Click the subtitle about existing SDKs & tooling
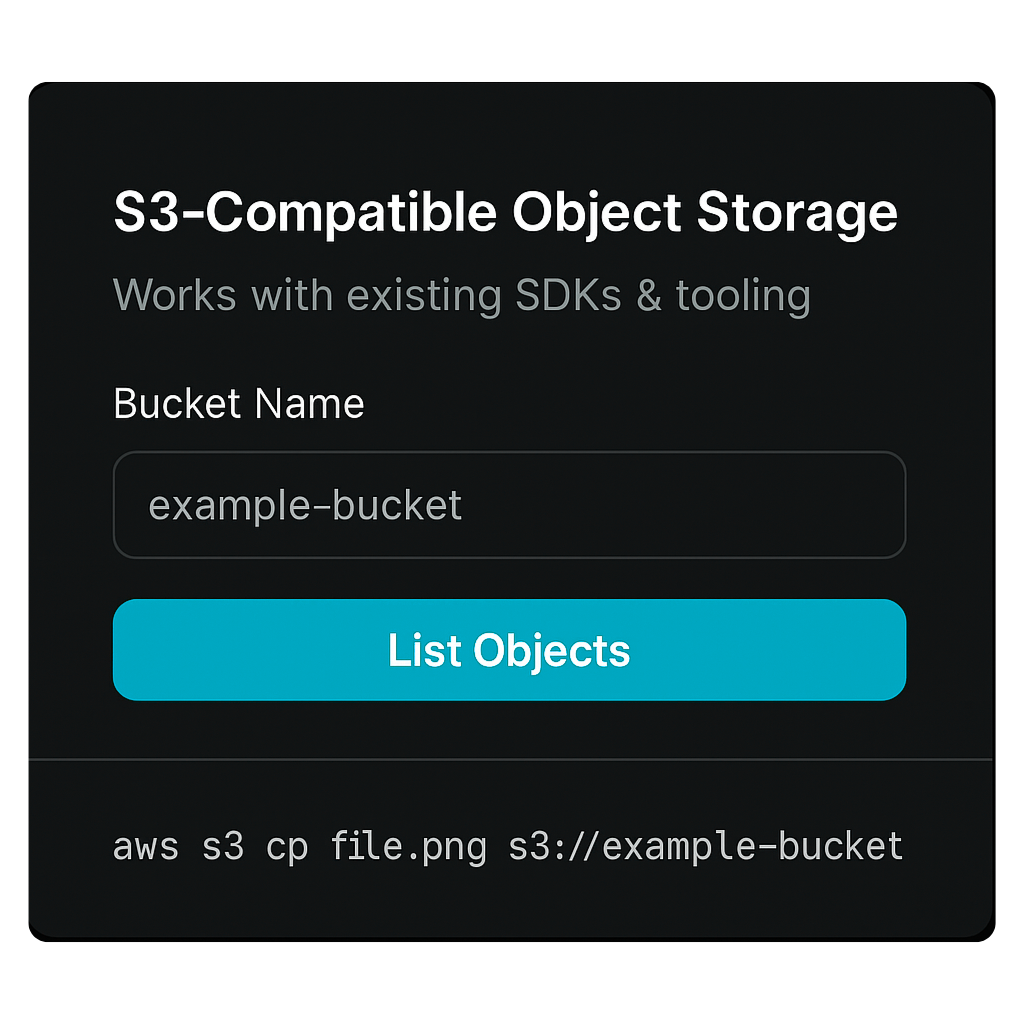This screenshot has height=1024, width=1024. pyautogui.click(x=461, y=295)
